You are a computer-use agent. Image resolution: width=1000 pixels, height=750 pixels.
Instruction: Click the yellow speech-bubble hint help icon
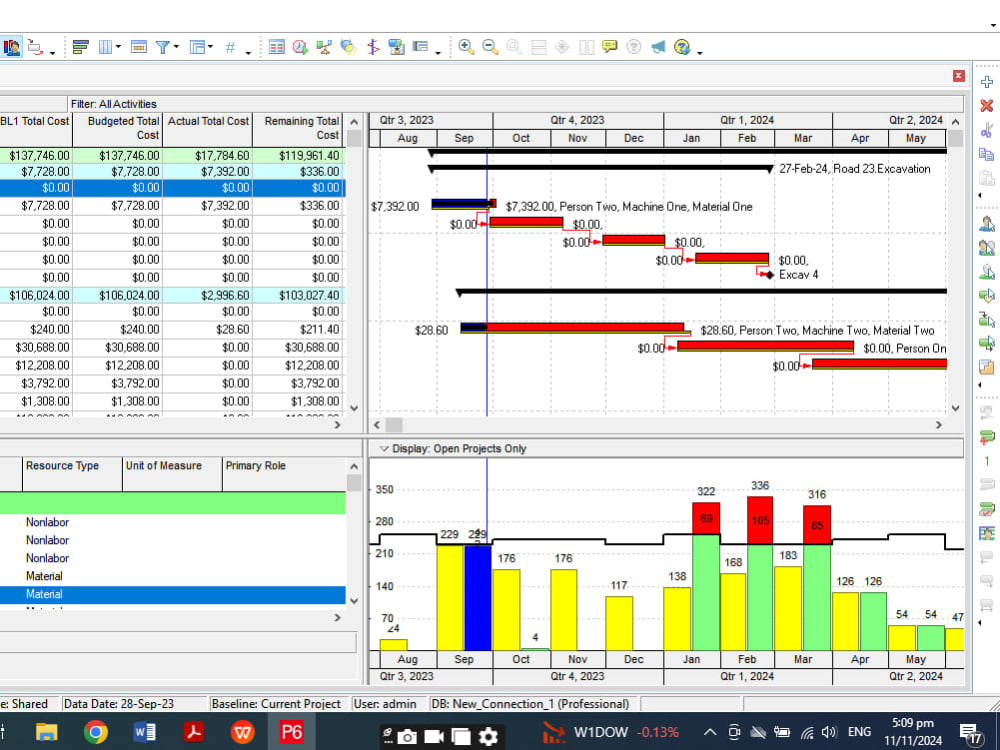tap(610, 47)
